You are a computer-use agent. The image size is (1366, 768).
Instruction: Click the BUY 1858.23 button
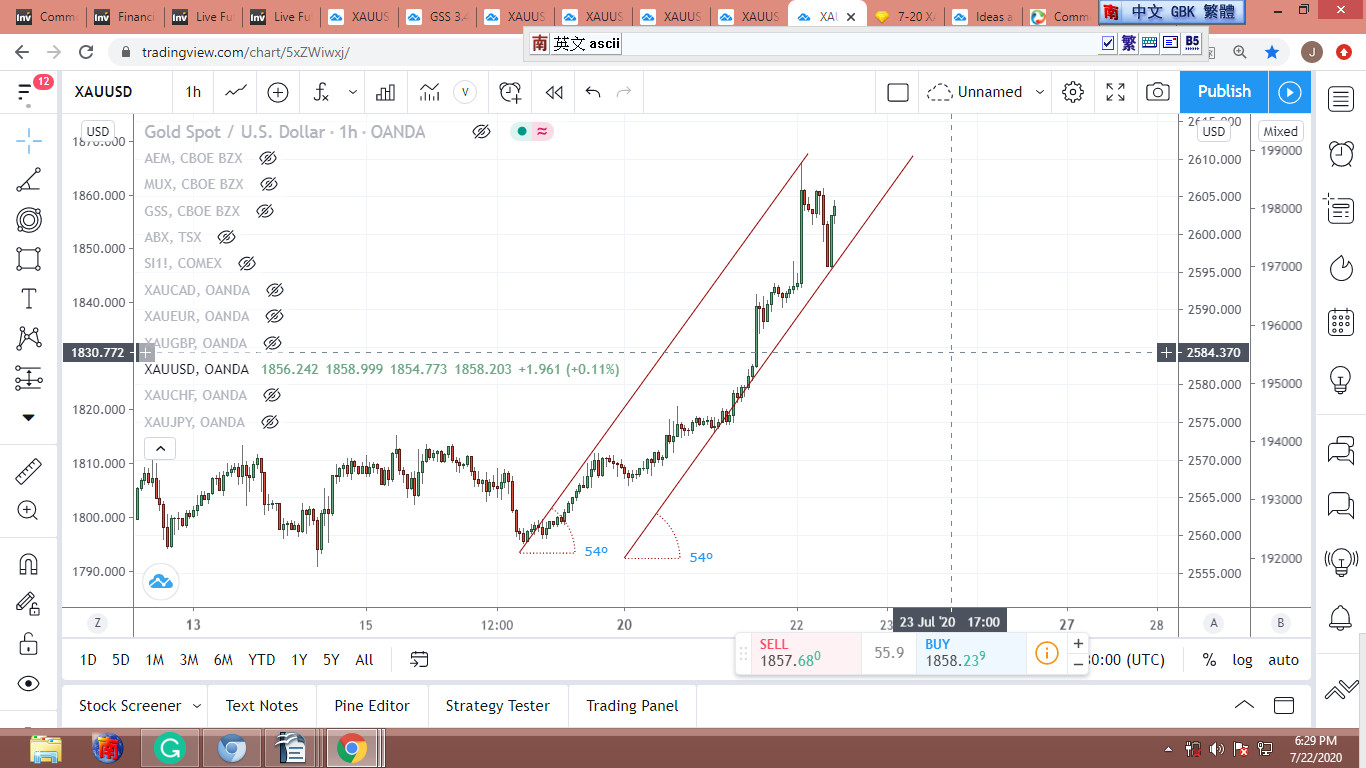click(x=971, y=654)
